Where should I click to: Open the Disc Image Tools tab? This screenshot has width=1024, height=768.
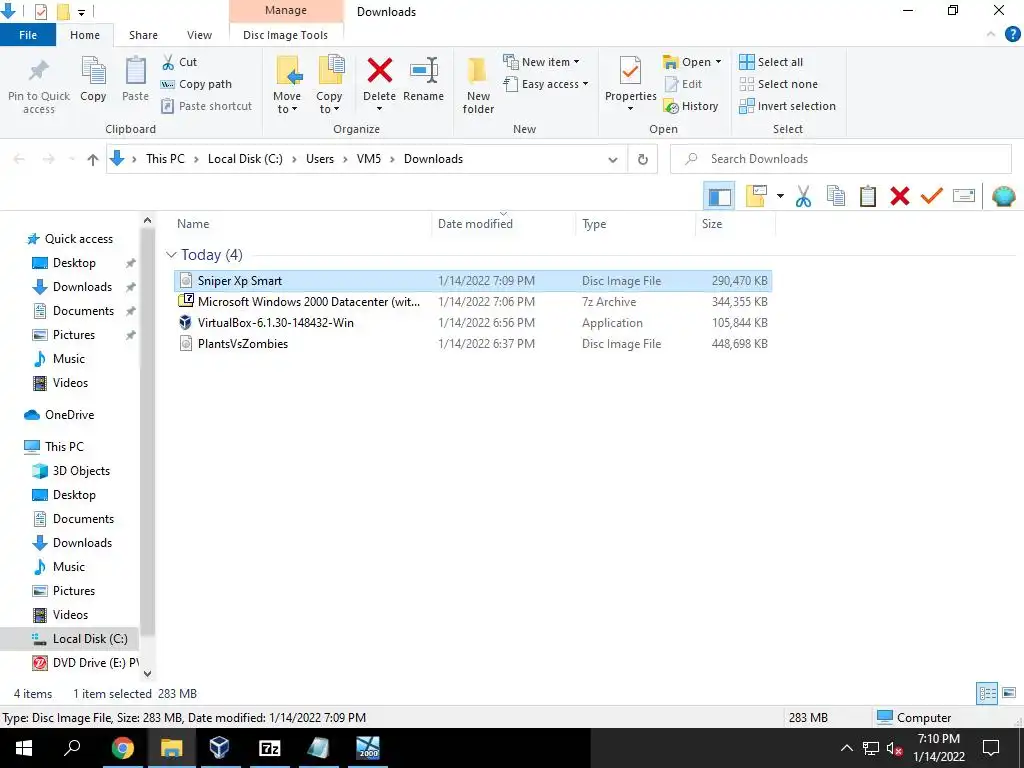tap(285, 35)
